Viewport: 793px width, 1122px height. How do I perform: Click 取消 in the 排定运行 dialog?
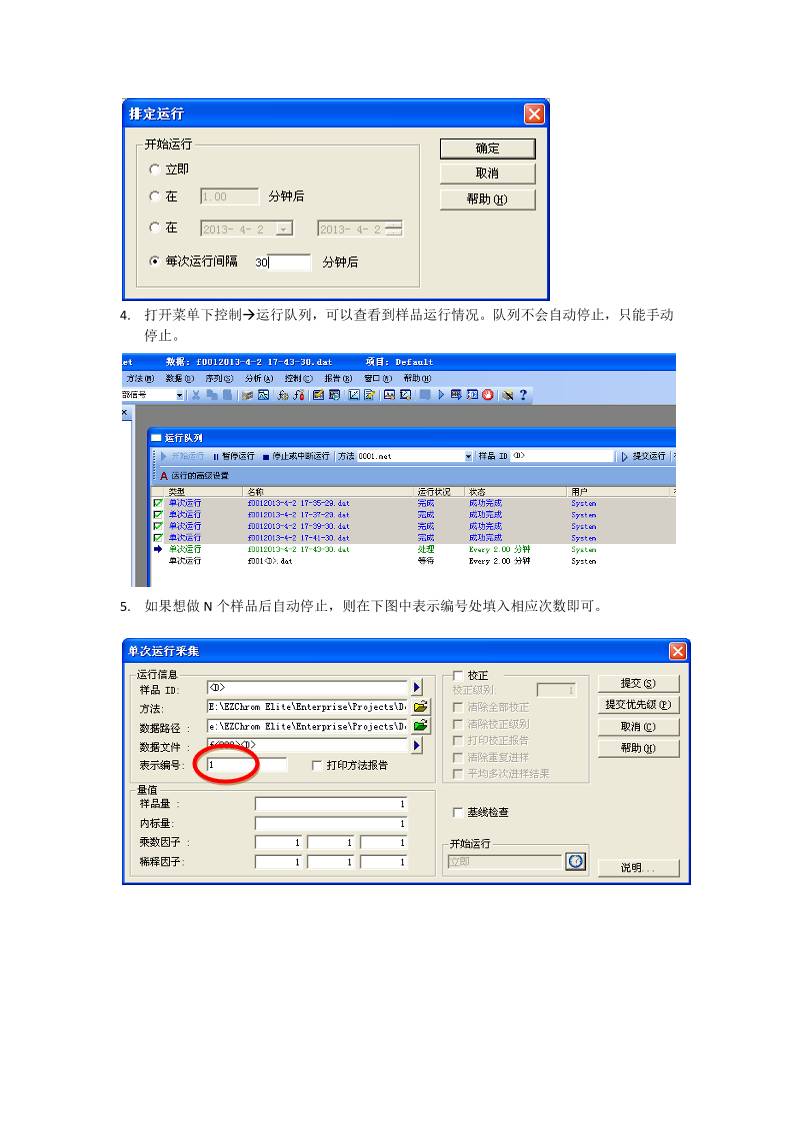pos(487,173)
